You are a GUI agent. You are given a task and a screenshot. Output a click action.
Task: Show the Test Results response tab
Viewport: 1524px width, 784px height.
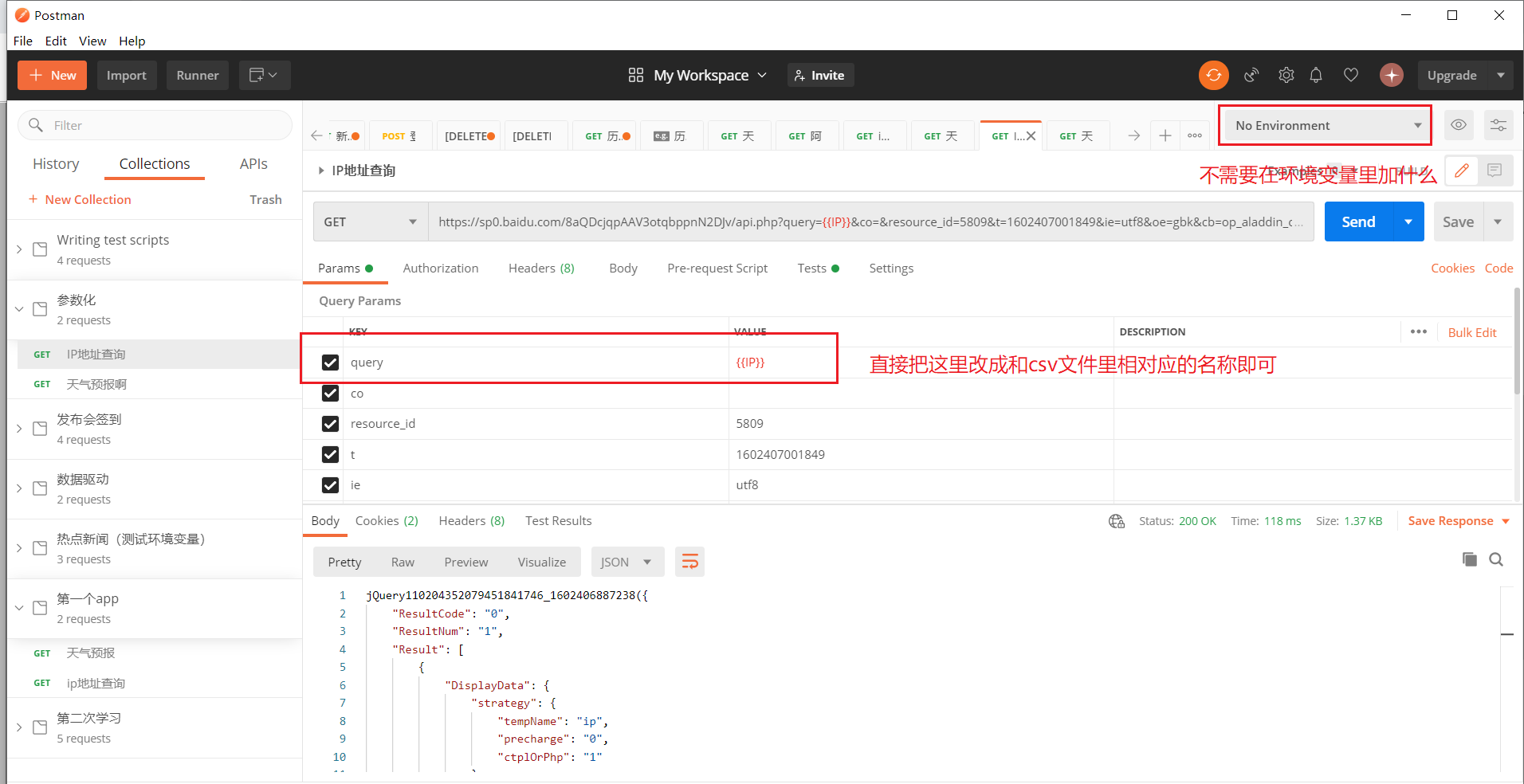click(x=558, y=520)
